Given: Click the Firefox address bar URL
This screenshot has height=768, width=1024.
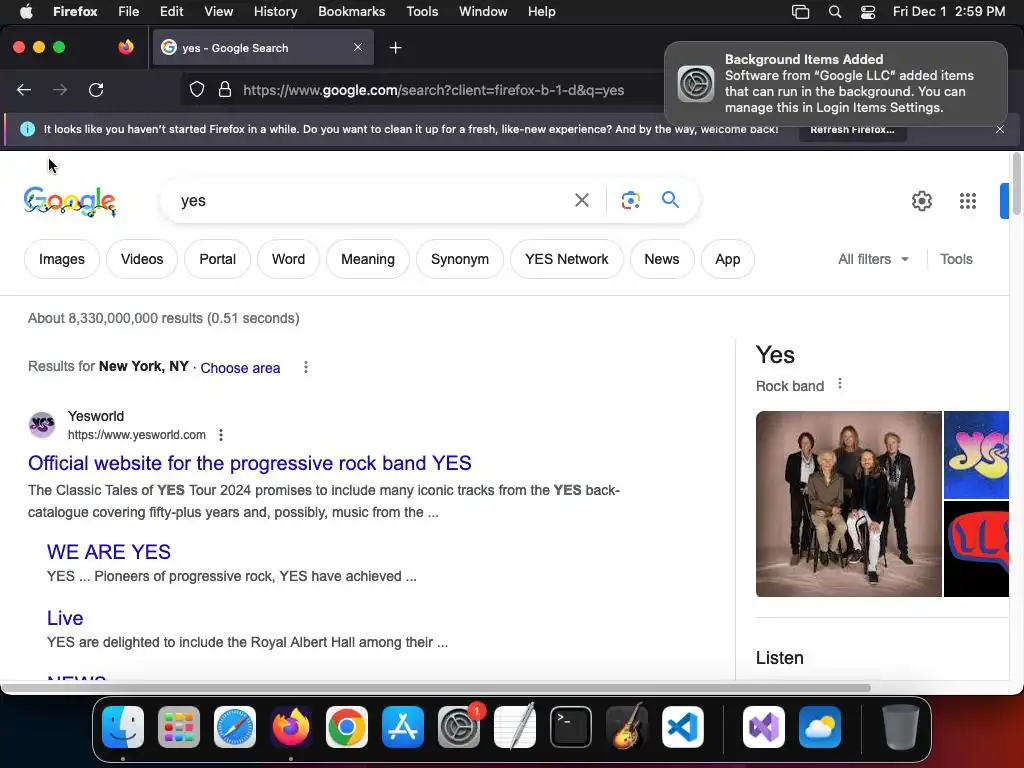Looking at the screenshot, I should (x=434, y=90).
